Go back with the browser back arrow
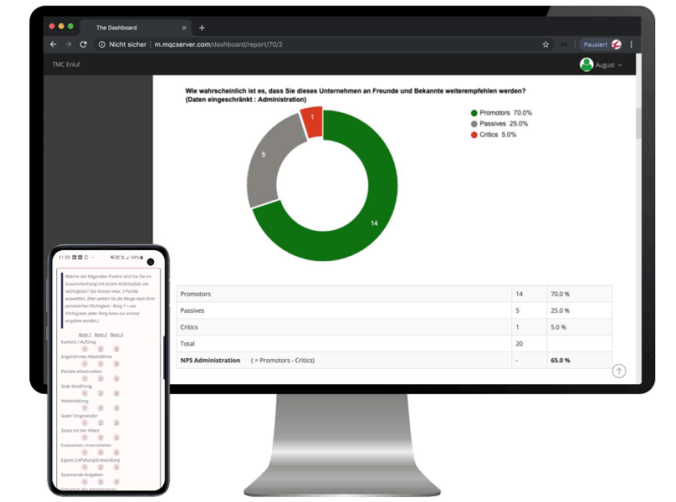 pos(53,44)
